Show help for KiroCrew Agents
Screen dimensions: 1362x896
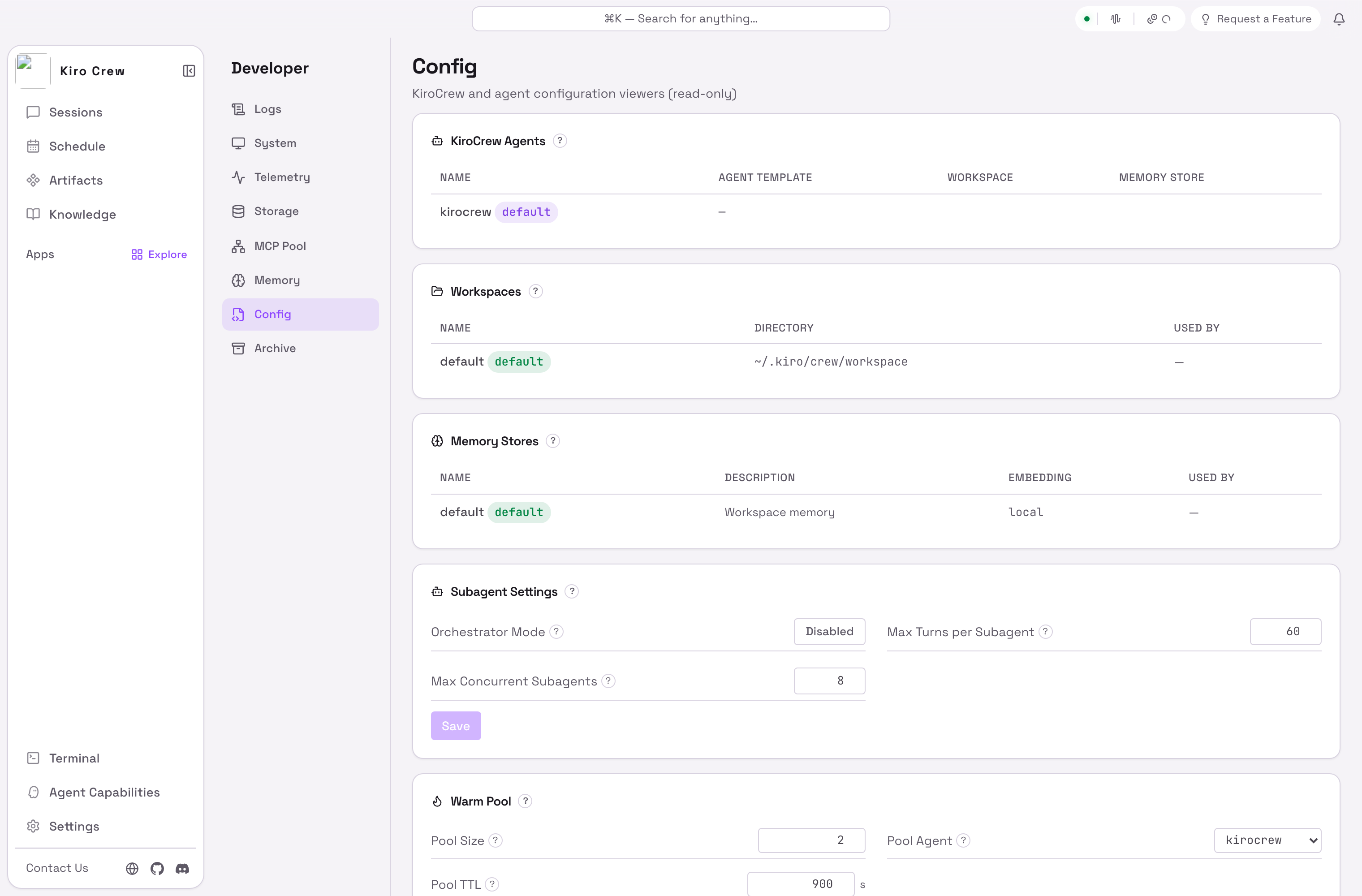[560, 141]
